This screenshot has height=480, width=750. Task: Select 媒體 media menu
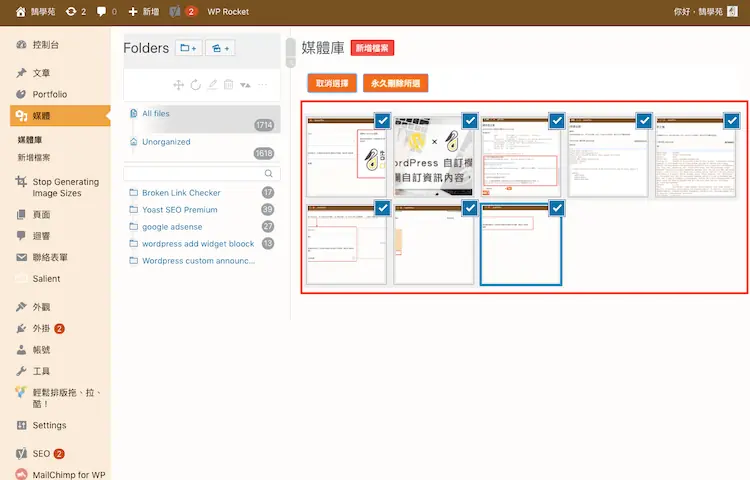60,116
